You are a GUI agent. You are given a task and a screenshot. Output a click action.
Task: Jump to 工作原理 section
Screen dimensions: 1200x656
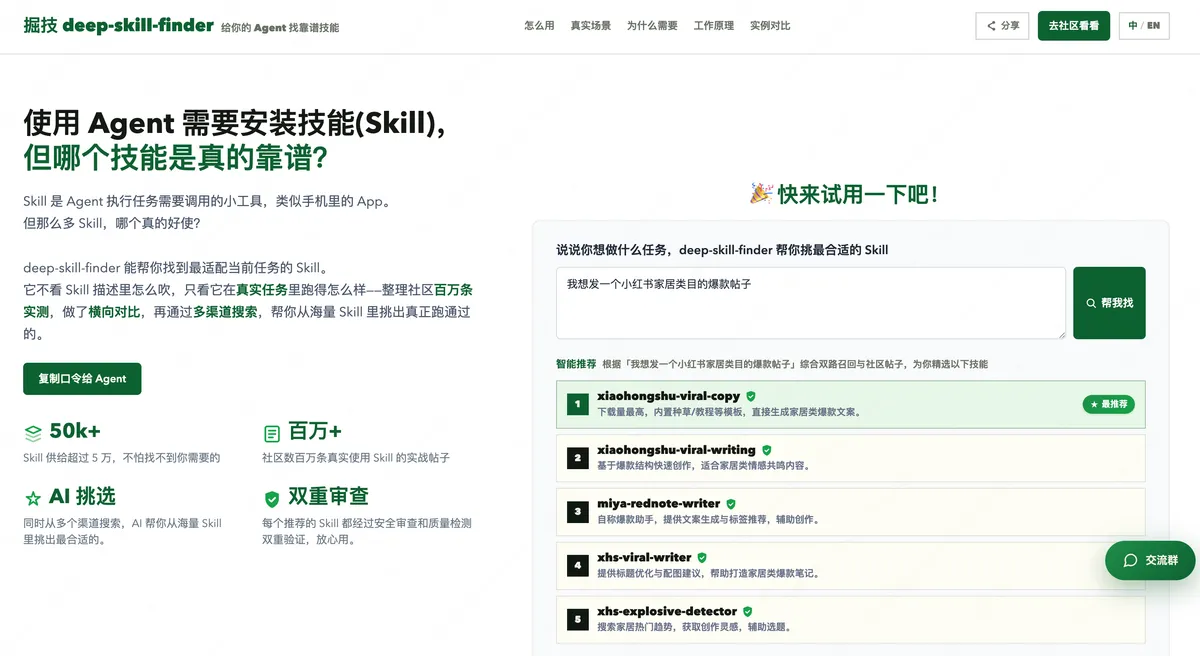click(x=714, y=26)
